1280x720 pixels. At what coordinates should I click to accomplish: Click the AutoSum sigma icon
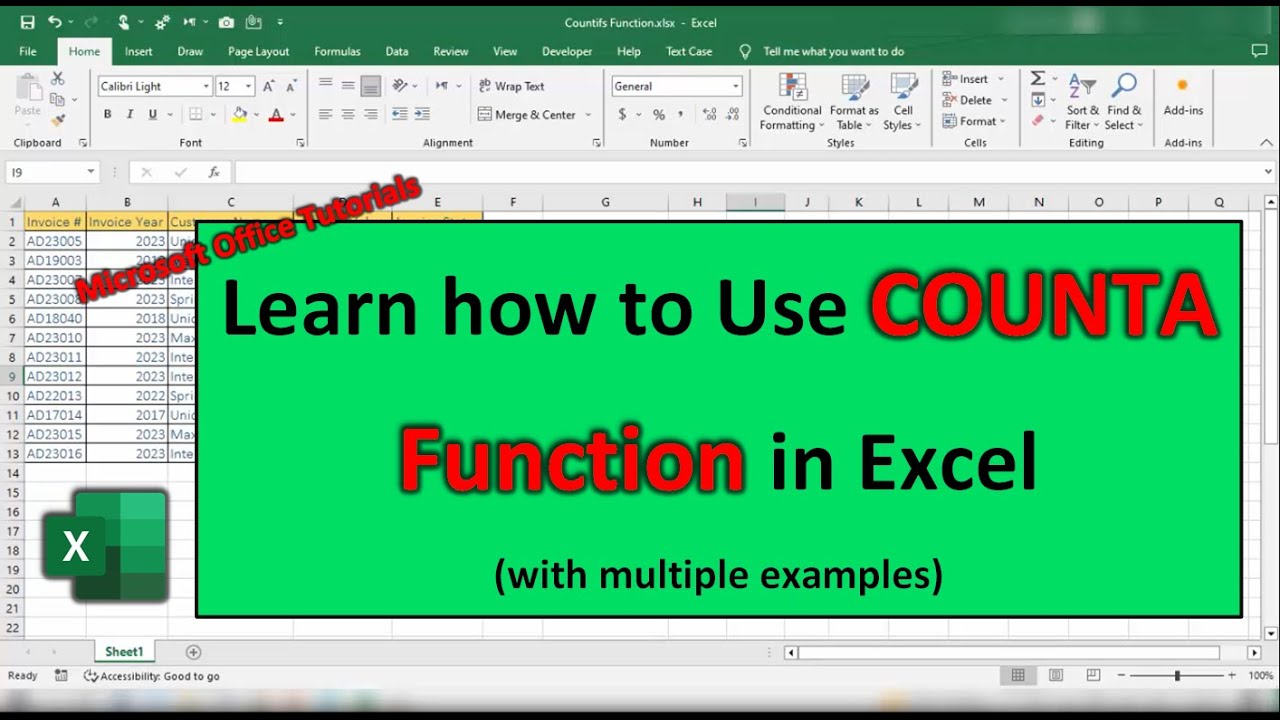1038,78
